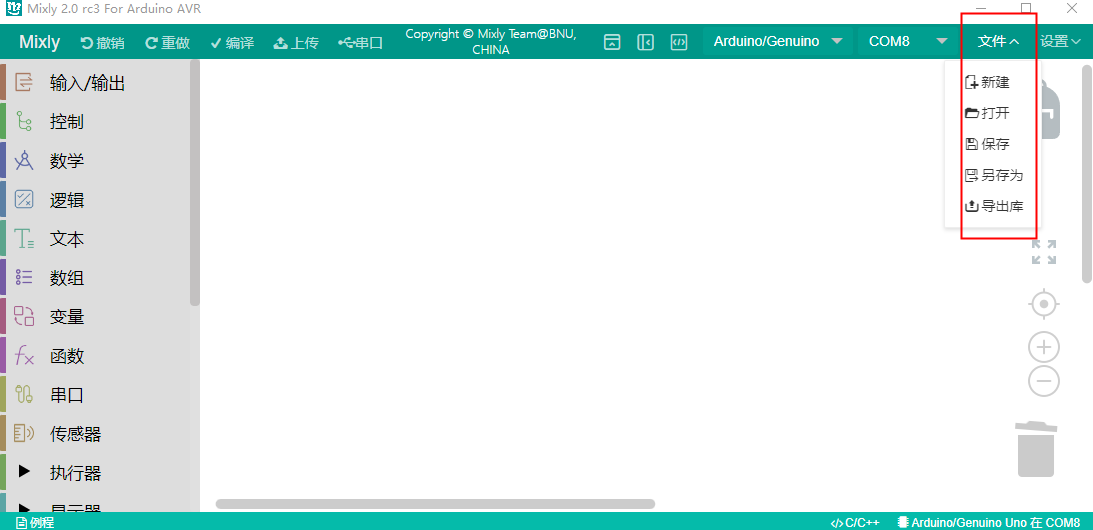
Task: Click the trash can on the workspace
Action: [x=1035, y=449]
